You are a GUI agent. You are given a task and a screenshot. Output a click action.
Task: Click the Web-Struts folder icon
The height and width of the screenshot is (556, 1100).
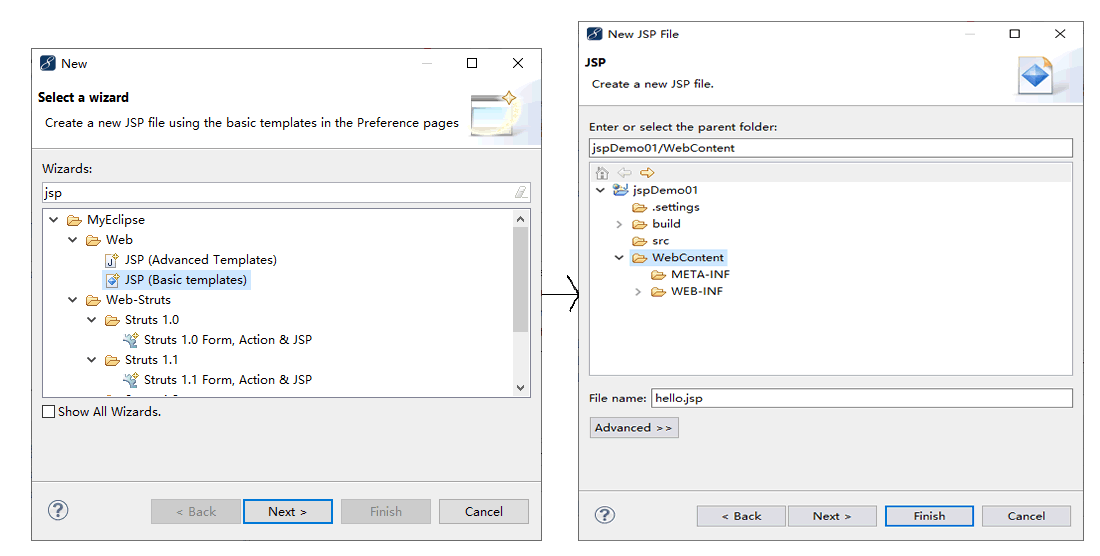point(93,300)
